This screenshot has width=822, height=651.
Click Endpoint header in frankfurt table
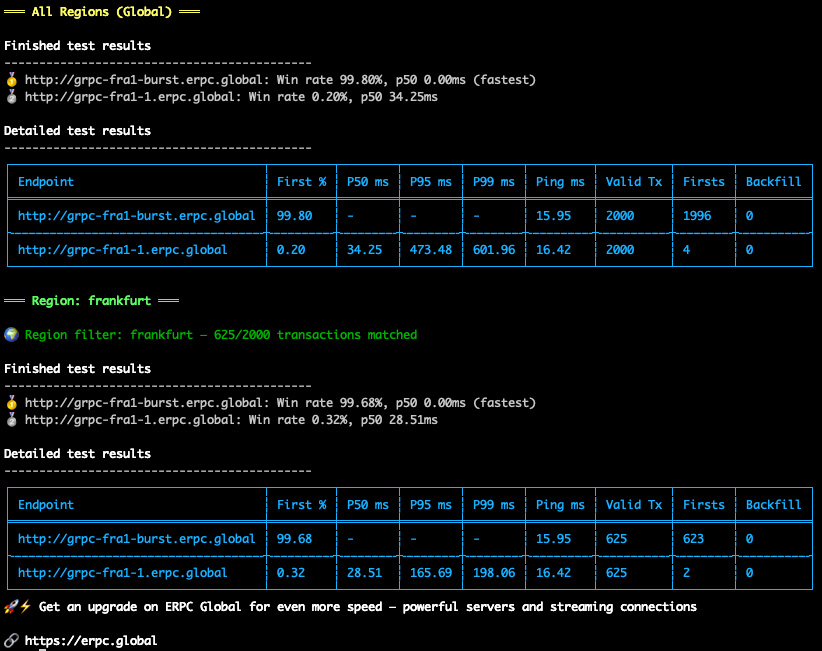pyautogui.click(x=46, y=505)
